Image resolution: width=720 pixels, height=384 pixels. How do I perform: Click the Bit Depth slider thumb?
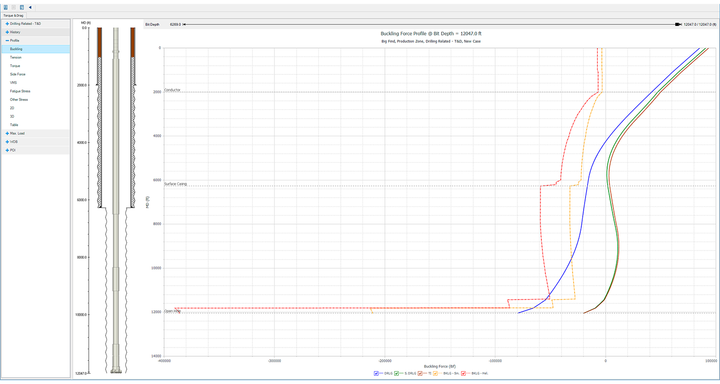tap(678, 24)
